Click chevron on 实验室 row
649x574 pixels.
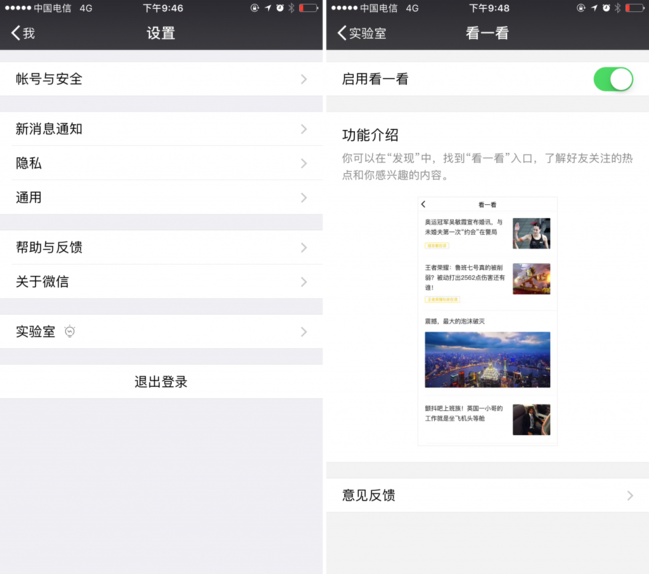[304, 331]
